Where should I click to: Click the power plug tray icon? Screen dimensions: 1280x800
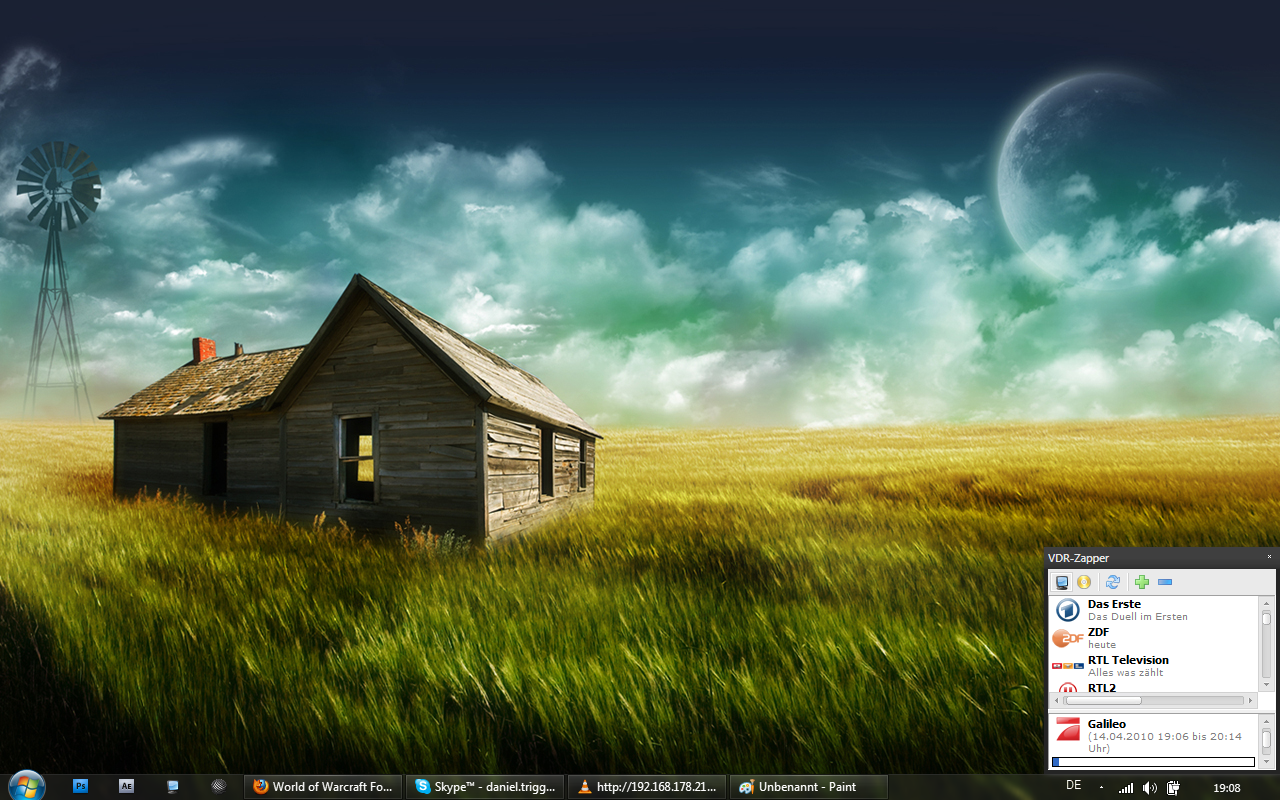(x=1173, y=788)
